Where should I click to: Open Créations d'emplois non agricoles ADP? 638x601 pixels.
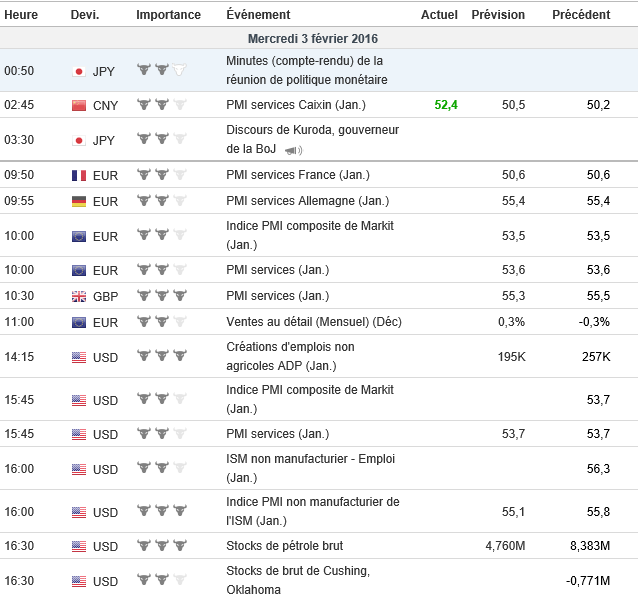click(290, 347)
